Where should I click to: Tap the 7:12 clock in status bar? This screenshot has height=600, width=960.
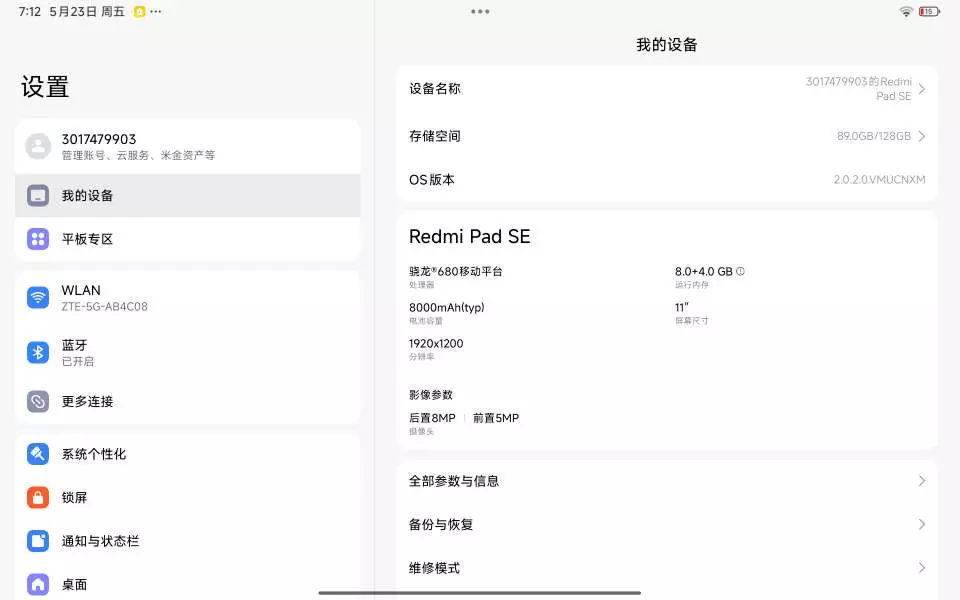pos(29,11)
